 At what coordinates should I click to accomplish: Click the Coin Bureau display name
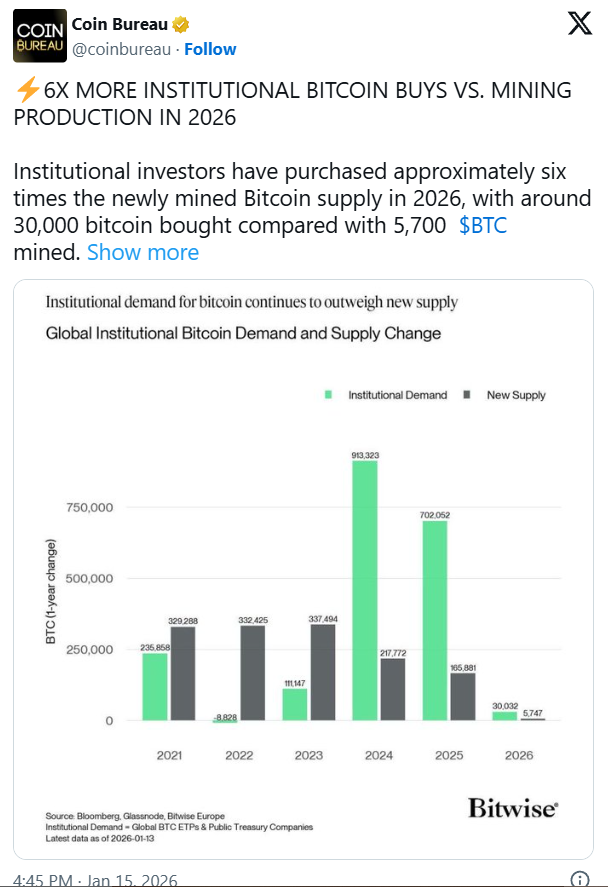tap(120, 25)
